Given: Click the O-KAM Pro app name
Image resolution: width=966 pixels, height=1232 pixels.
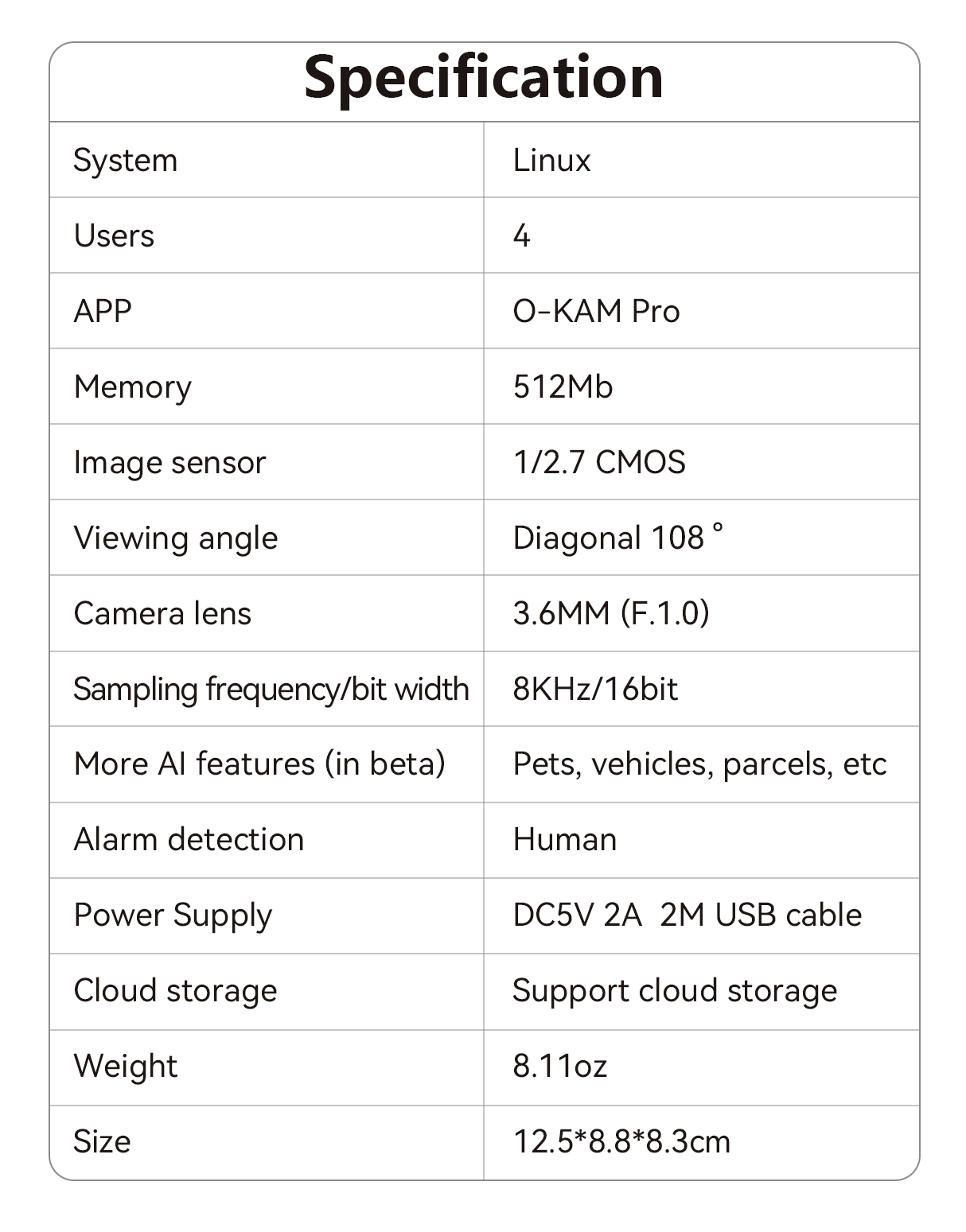Looking at the screenshot, I should pos(596,312).
